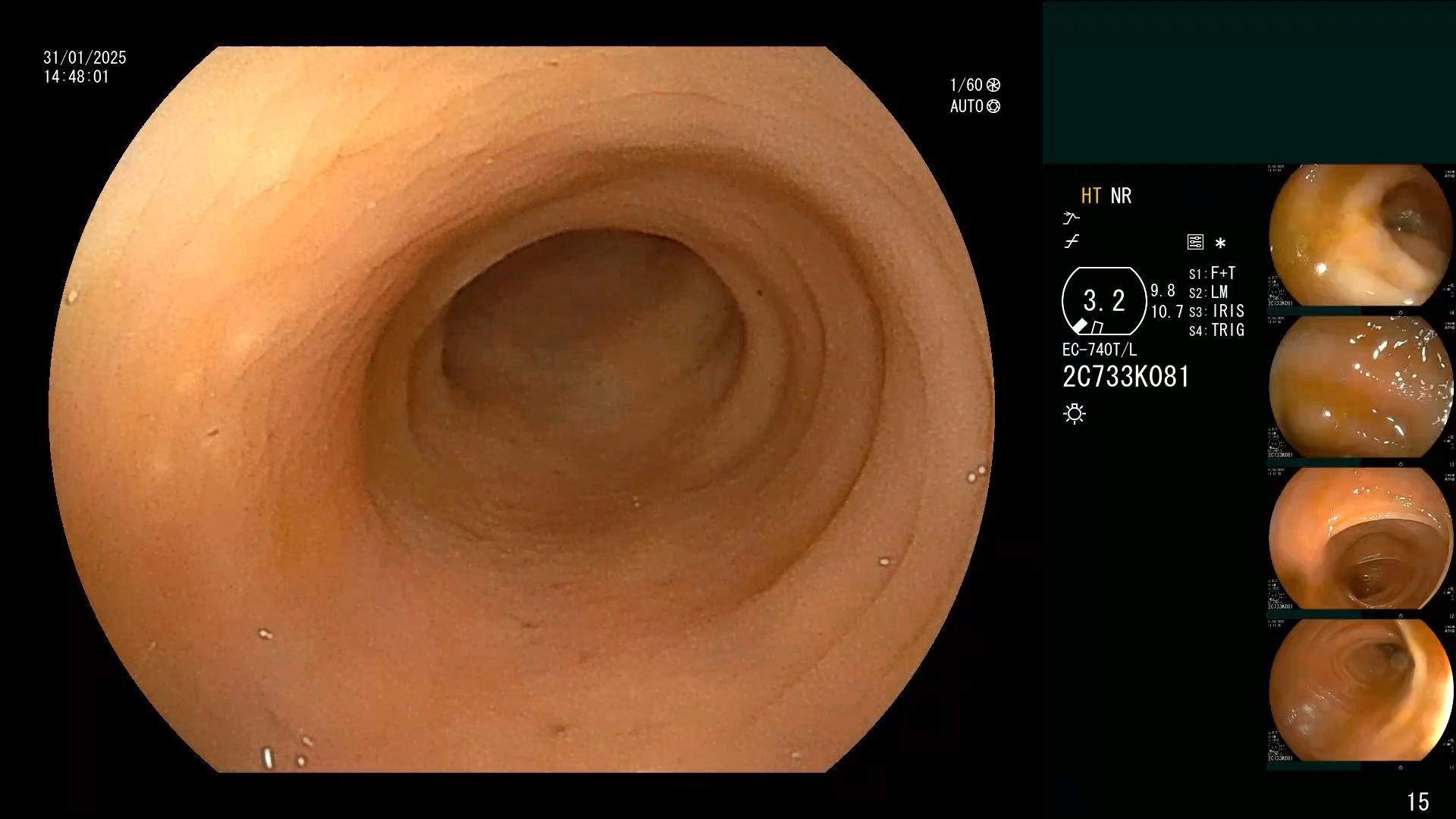Screen dimensions: 1456x819
Task: Click the settings sliders icon
Action: click(x=1195, y=242)
